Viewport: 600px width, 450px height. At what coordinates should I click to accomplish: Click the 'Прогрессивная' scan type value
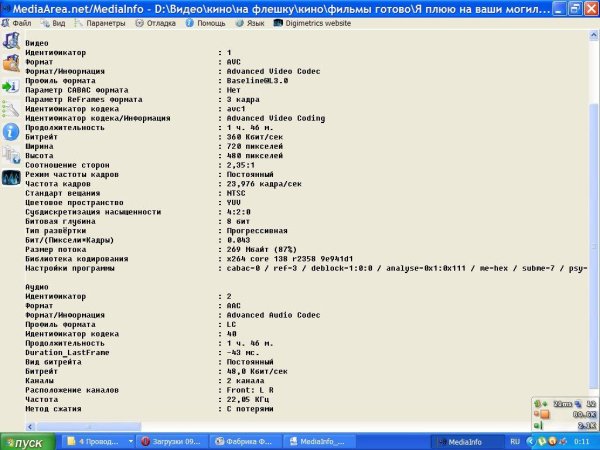point(257,231)
